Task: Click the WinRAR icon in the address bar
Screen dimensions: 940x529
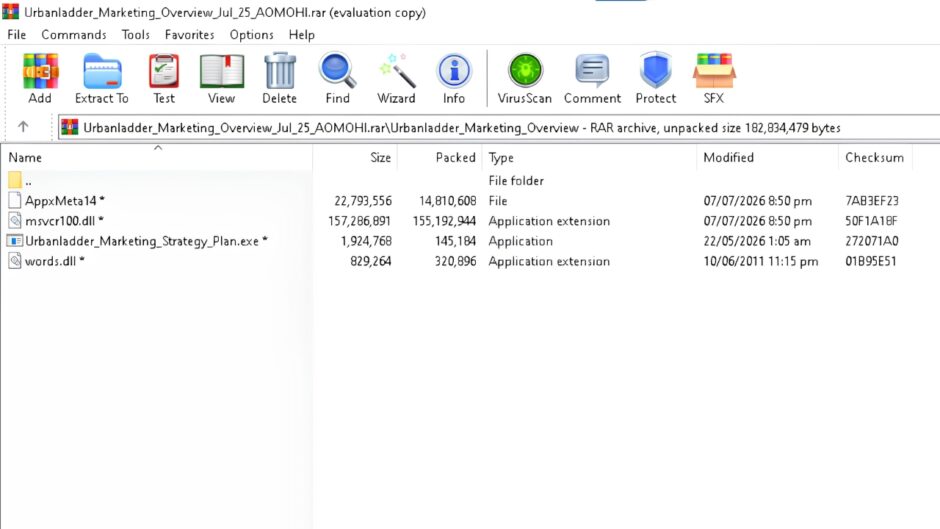Action: click(70, 127)
